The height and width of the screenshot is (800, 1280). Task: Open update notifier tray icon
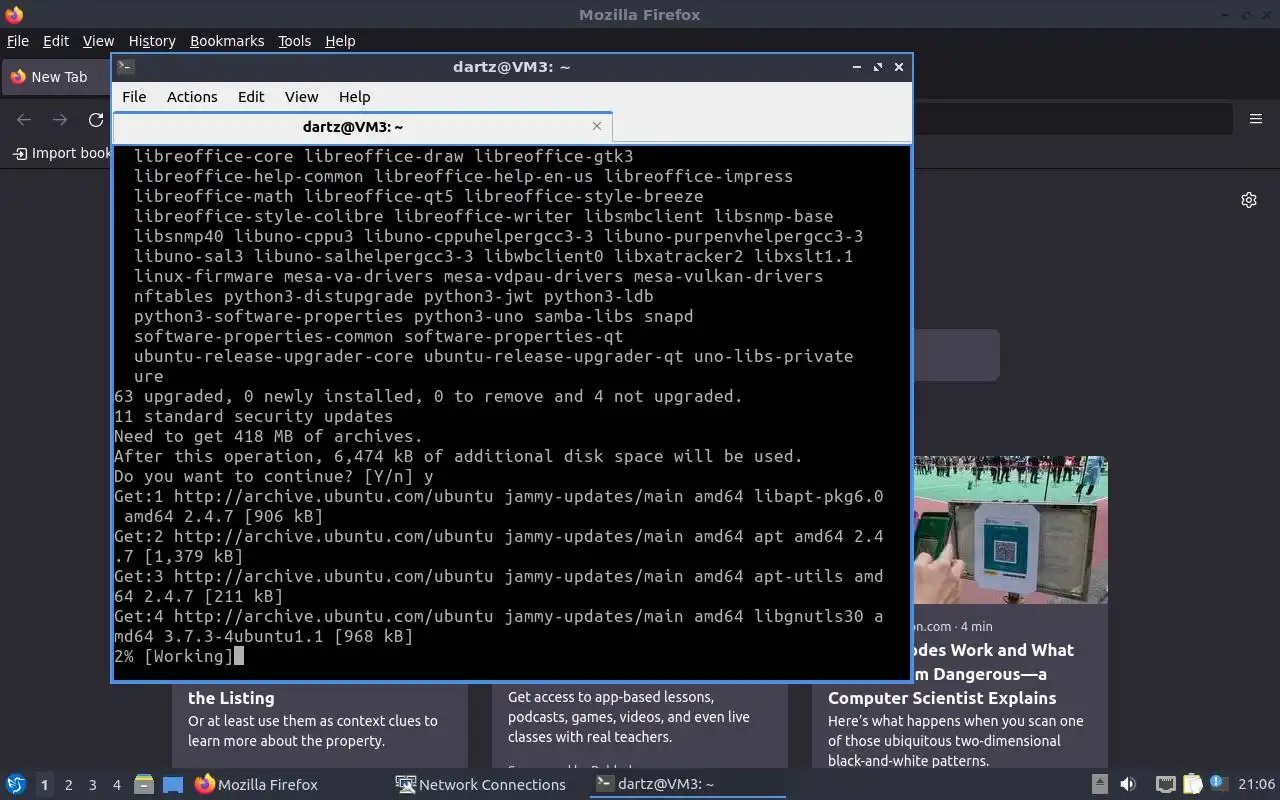(1217, 784)
